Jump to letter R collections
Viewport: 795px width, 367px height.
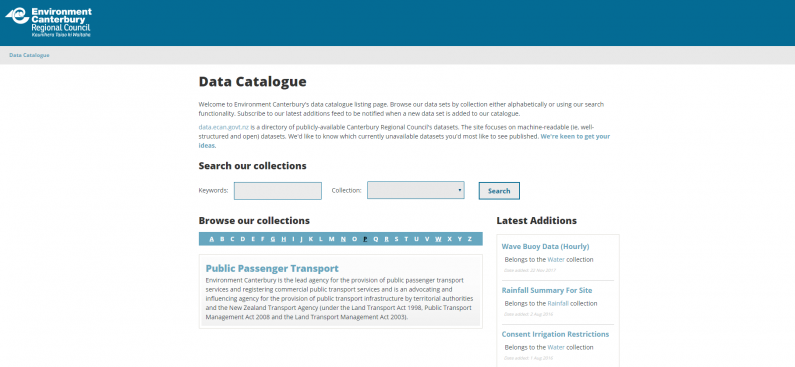coord(386,239)
